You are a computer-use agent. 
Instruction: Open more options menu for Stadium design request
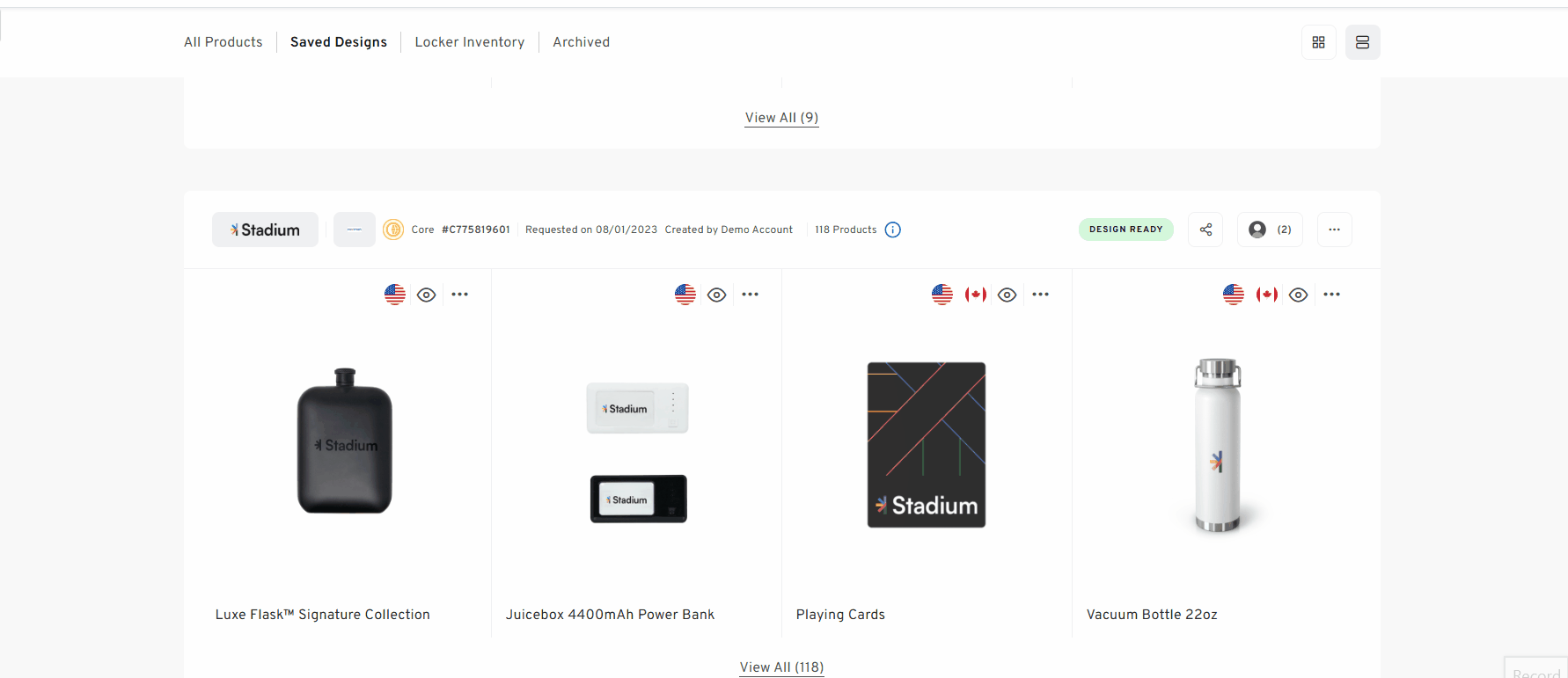[1334, 230]
